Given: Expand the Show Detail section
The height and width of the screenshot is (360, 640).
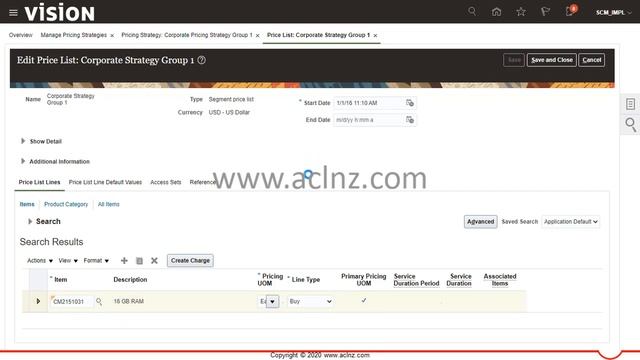Looking at the screenshot, I should coord(23,141).
